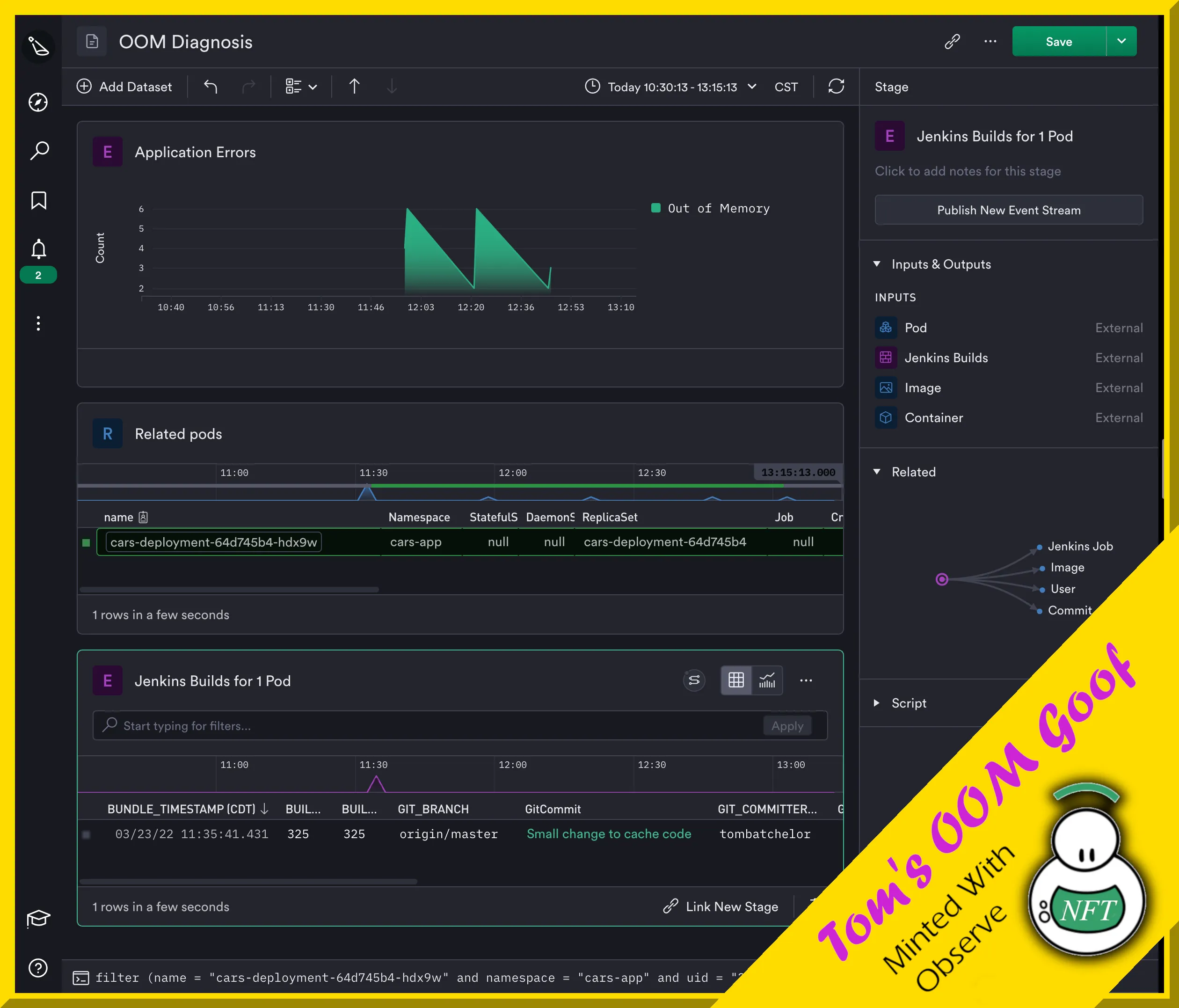This screenshot has height=1008, width=1179.
Task: Click the cars-deployment-64d745b4-hdx9w pod name
Action: point(213,542)
